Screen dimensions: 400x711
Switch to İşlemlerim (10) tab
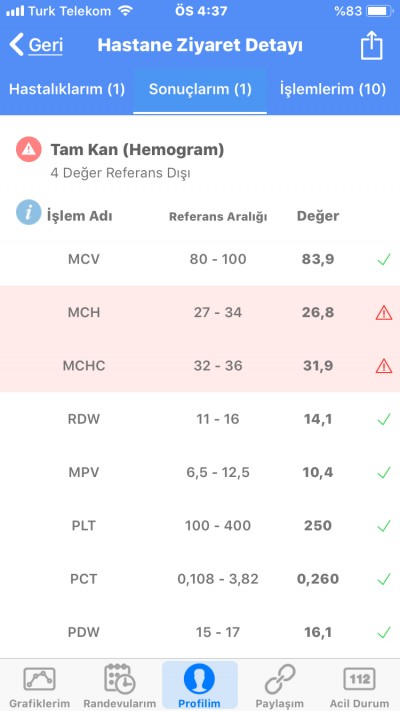coord(332,89)
